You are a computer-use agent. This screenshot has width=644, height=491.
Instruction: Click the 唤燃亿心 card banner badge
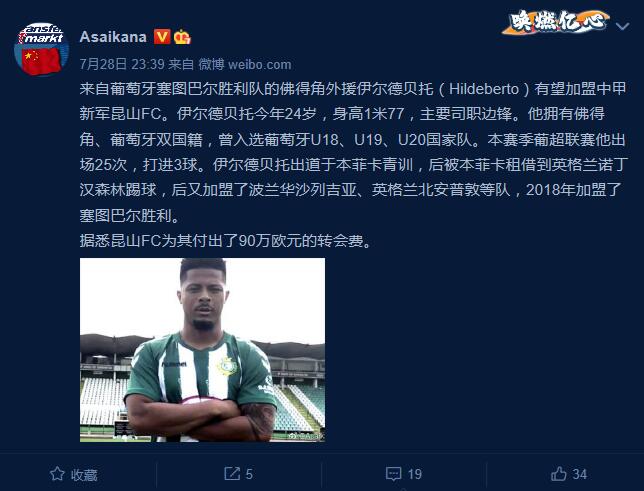556,22
